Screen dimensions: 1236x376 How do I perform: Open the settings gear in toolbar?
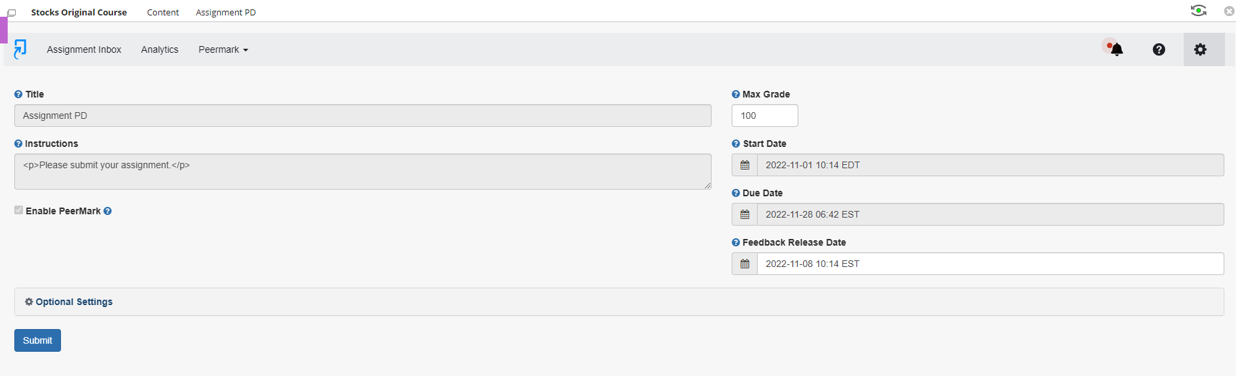pyautogui.click(x=1203, y=49)
